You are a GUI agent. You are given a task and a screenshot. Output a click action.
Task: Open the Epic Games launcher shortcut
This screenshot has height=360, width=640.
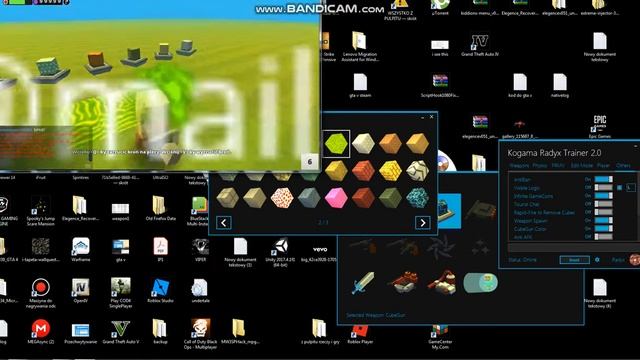coord(599,127)
